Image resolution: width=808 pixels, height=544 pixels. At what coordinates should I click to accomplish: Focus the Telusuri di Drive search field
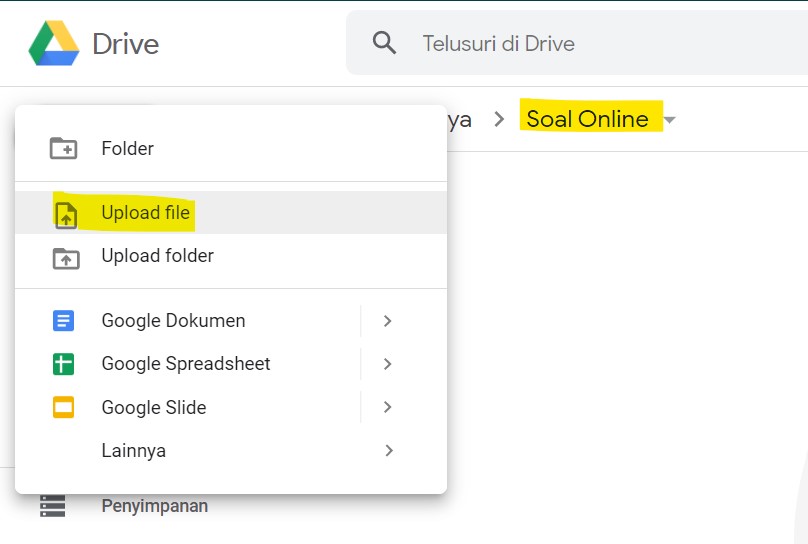coord(577,43)
